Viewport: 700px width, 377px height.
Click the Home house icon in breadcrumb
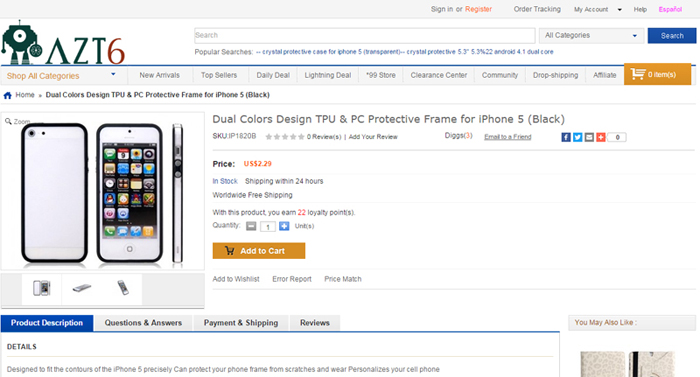pyautogui.click(x=8, y=95)
